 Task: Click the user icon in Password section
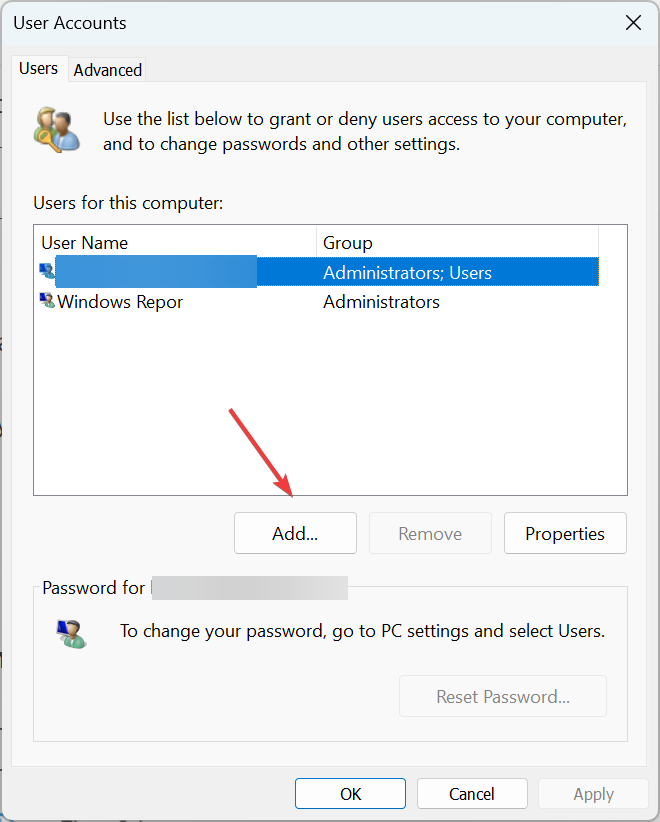pyautogui.click(x=71, y=633)
